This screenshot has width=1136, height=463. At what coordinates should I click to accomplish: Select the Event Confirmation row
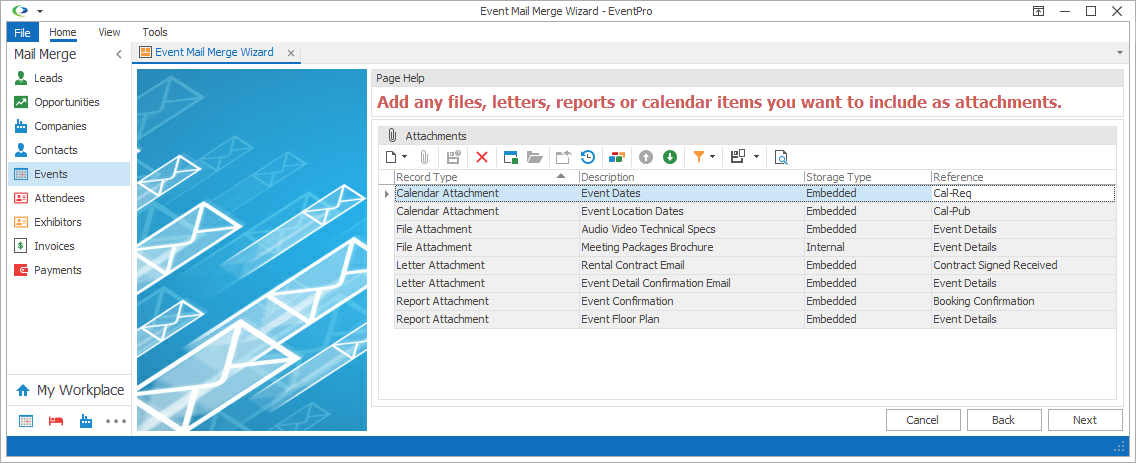click(x=755, y=301)
